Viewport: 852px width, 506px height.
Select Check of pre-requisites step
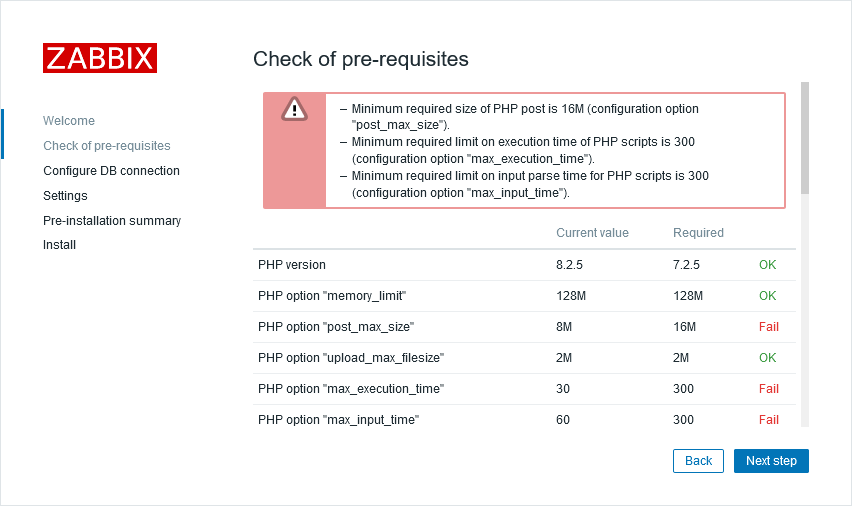coord(107,146)
